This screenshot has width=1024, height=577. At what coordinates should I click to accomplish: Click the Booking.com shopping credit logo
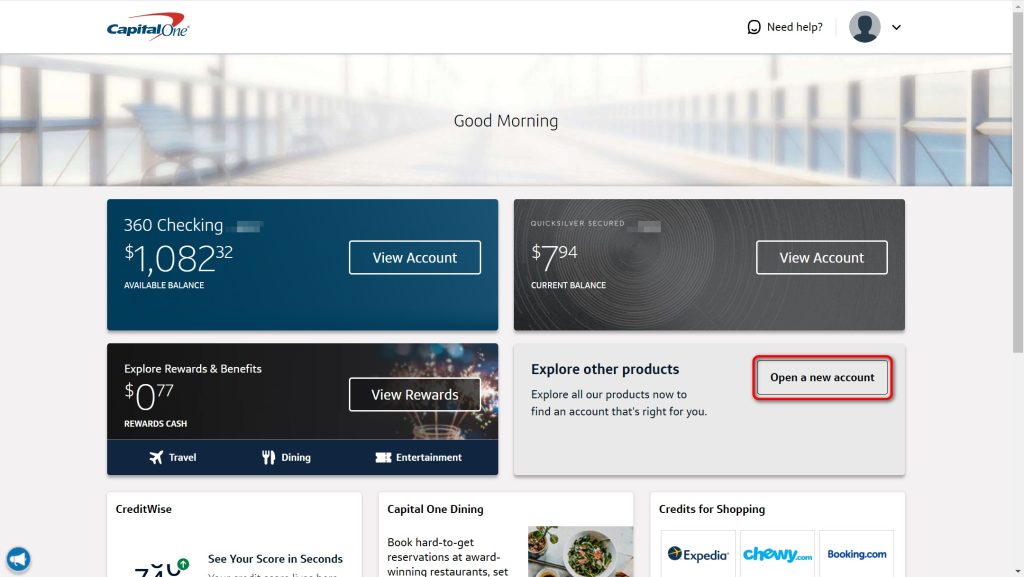(857, 554)
